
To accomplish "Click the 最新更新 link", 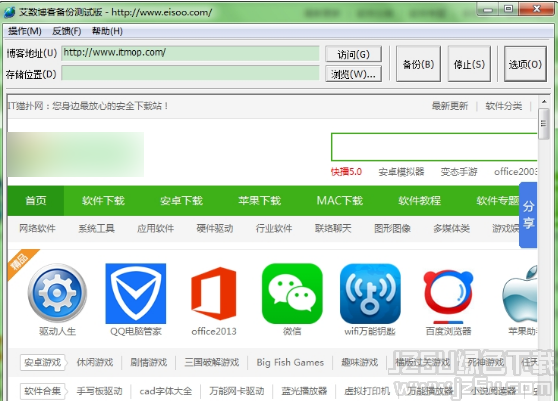I will (450, 106).
